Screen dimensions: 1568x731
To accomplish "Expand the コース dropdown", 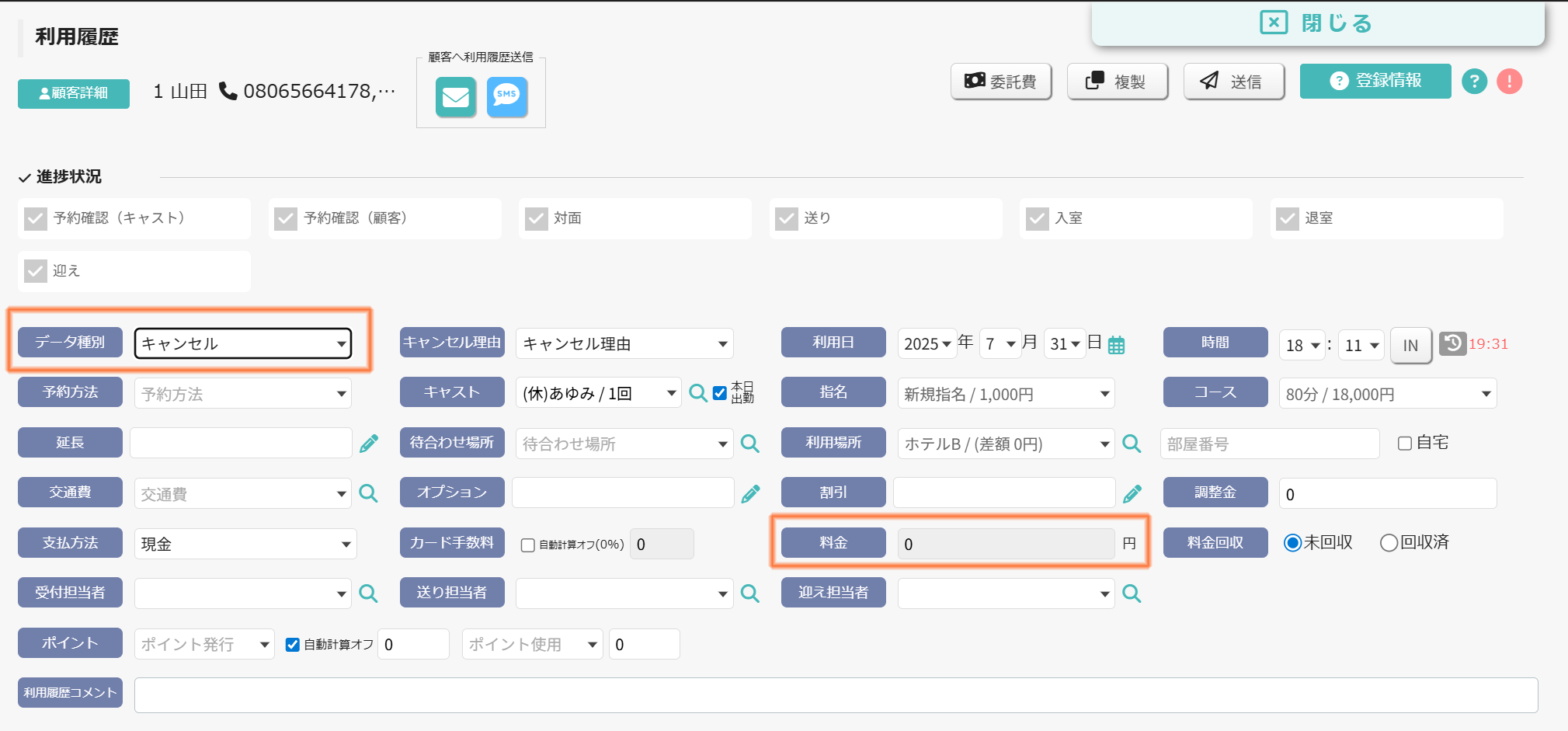I will tap(1388, 393).
